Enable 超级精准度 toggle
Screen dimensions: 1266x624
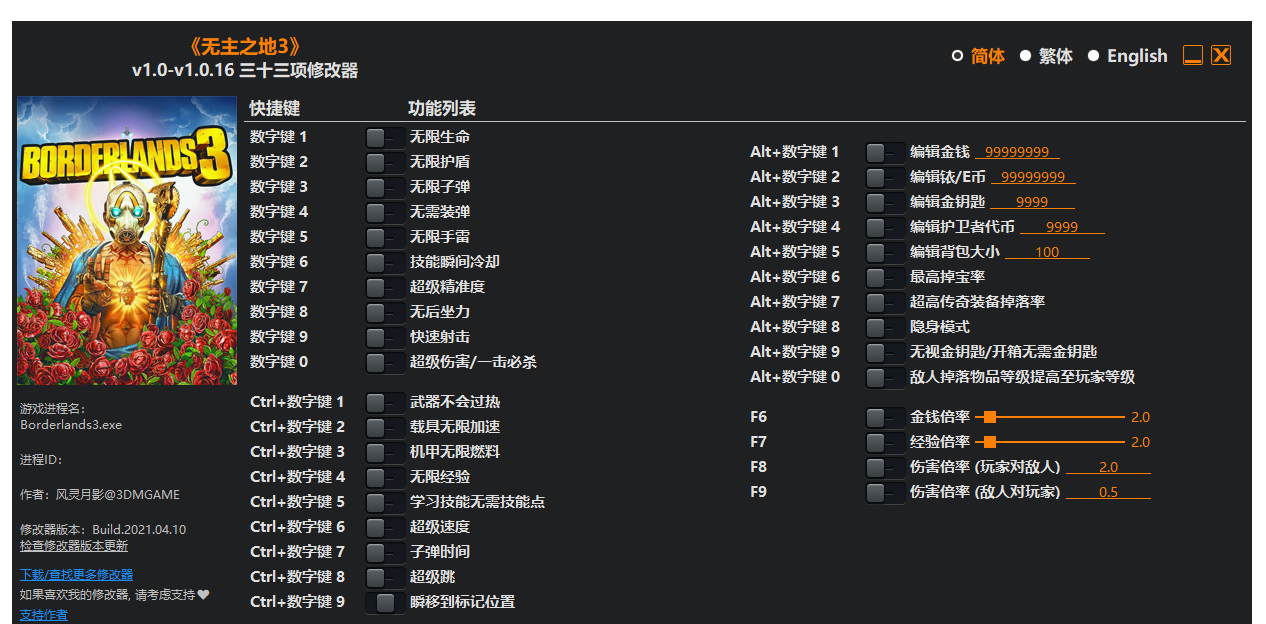pos(385,287)
